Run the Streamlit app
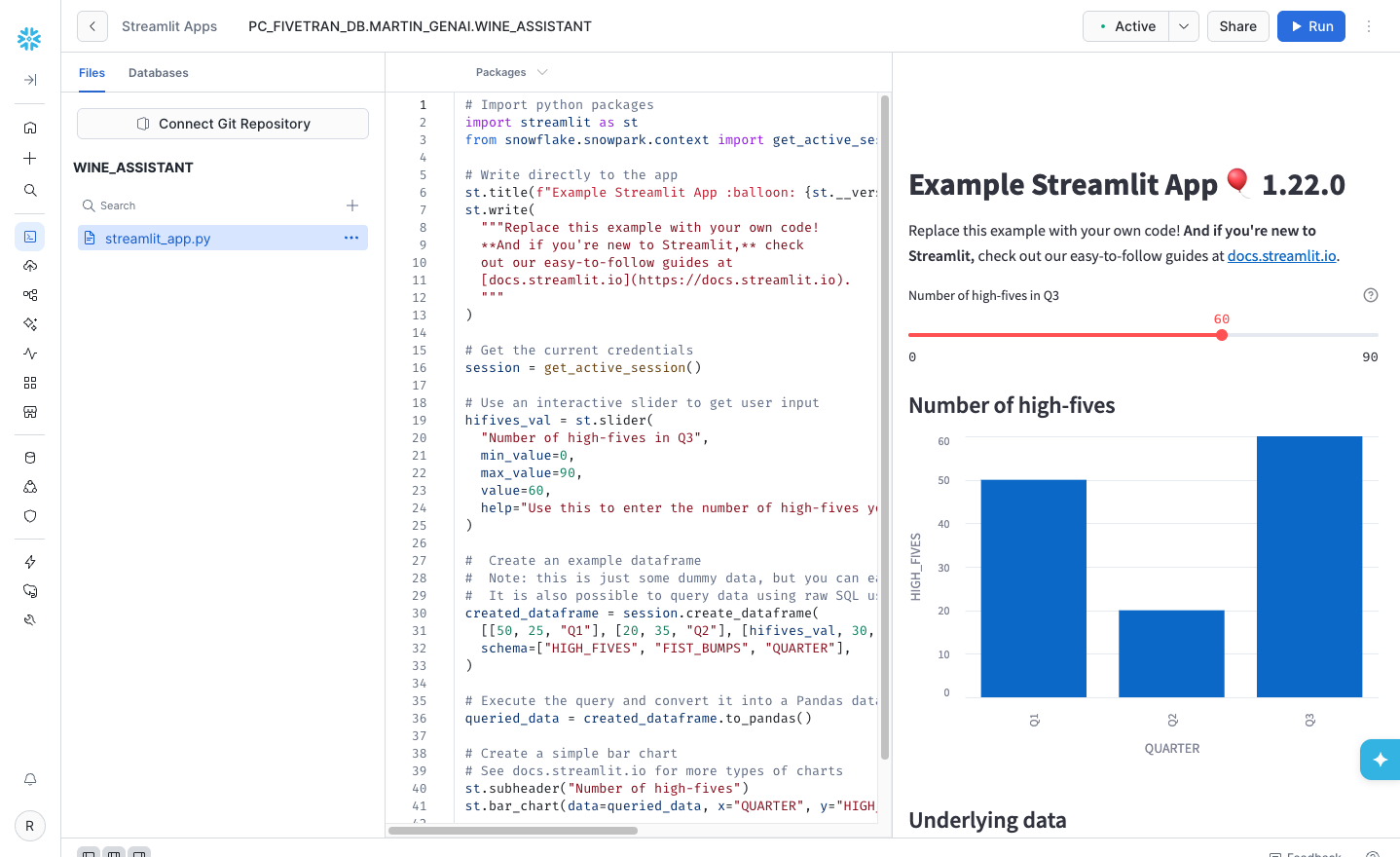This screenshot has width=1400, height=857. tap(1311, 26)
